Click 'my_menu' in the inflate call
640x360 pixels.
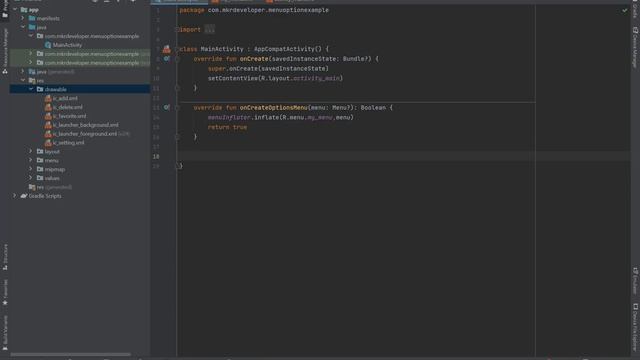320,118
